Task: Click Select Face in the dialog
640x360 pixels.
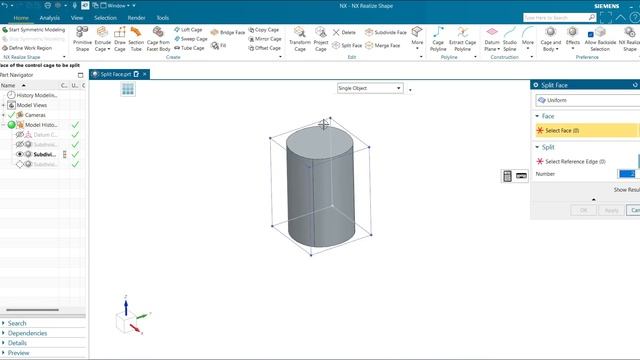Action: 586,131
